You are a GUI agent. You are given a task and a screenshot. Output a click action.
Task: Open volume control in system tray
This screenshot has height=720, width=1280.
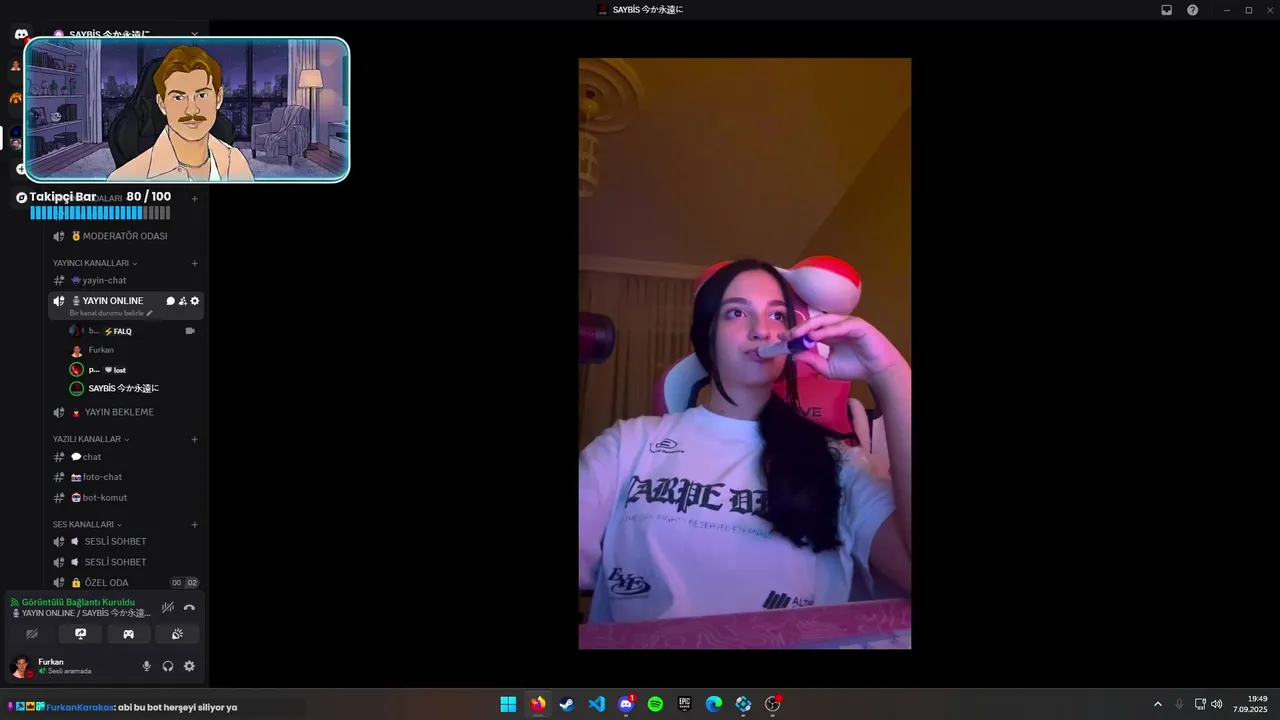coord(1217,704)
